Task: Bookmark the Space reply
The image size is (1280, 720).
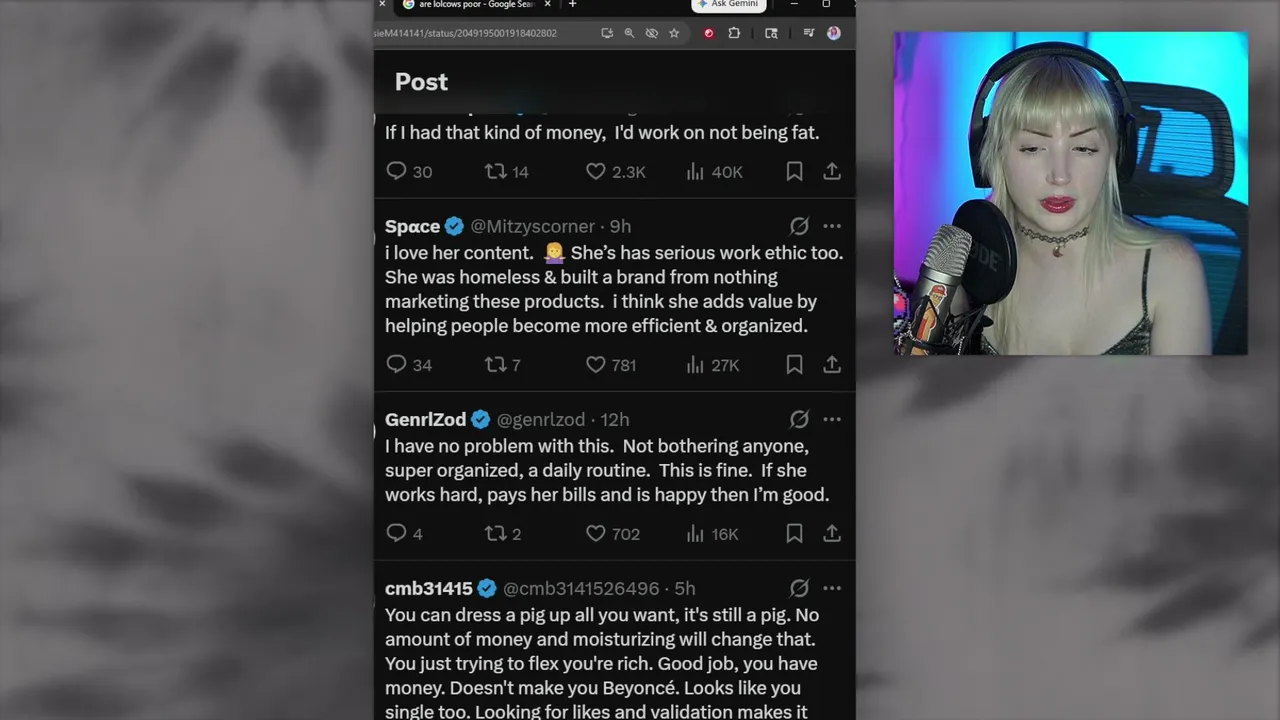Action: 794,365
